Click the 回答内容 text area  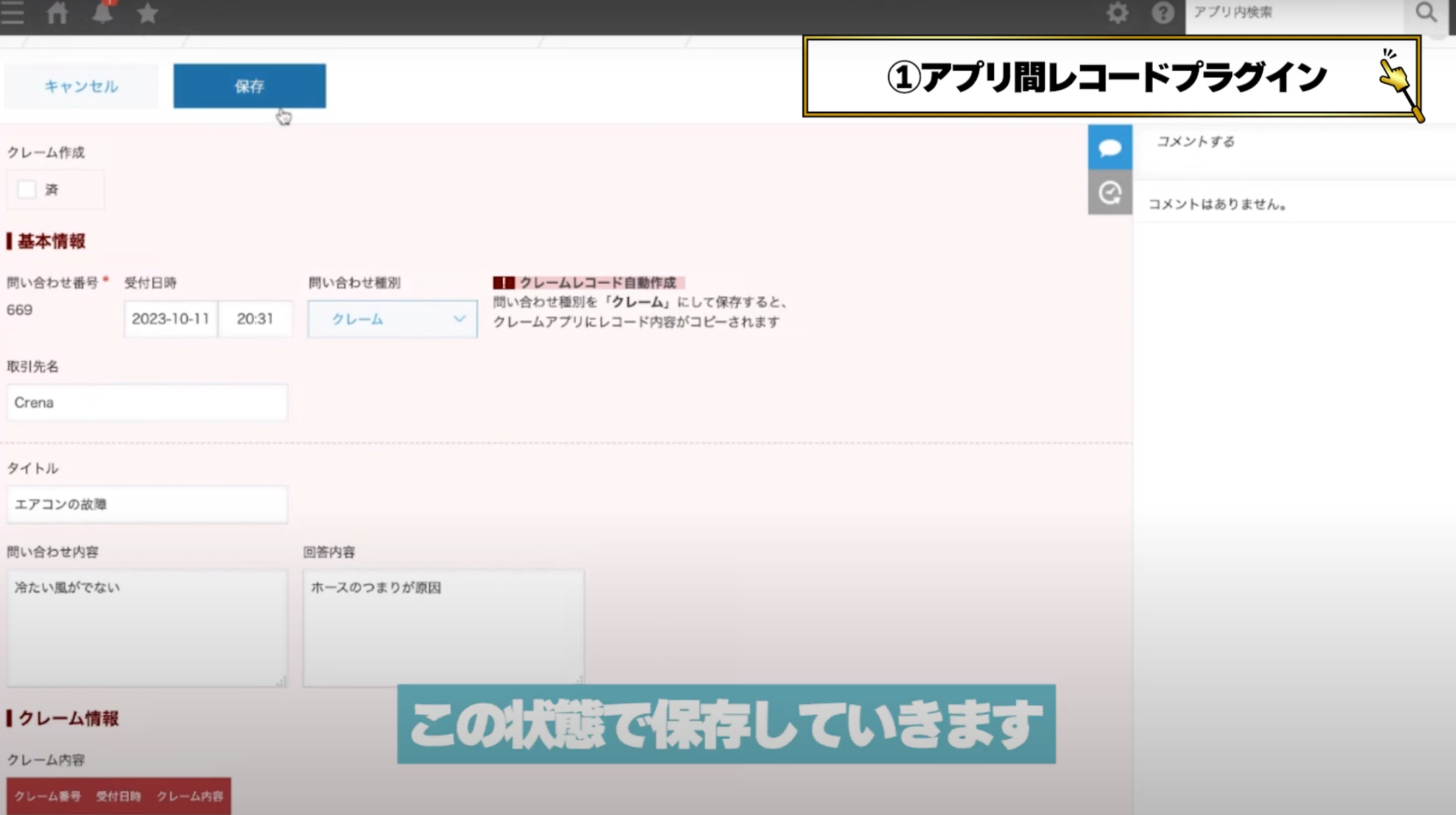pyautogui.click(x=444, y=628)
